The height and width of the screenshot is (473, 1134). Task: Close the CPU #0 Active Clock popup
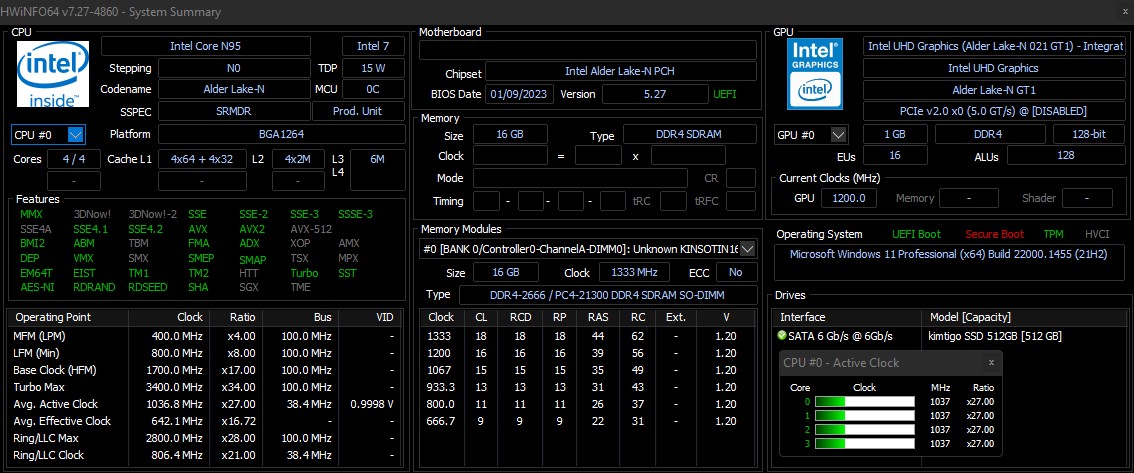[992, 362]
